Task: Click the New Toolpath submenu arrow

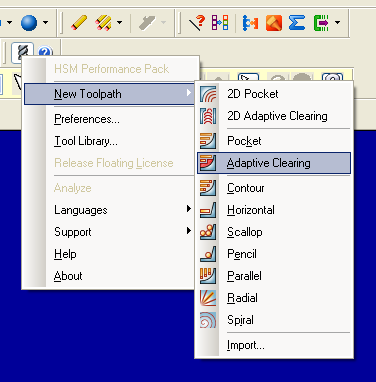Action: click(189, 92)
